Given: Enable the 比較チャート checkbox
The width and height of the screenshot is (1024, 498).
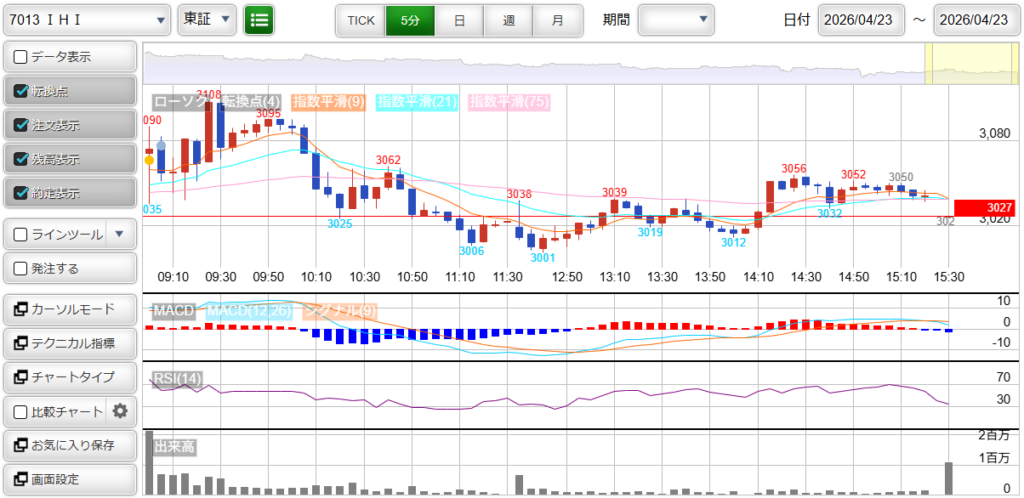Looking at the screenshot, I should 21,411.
